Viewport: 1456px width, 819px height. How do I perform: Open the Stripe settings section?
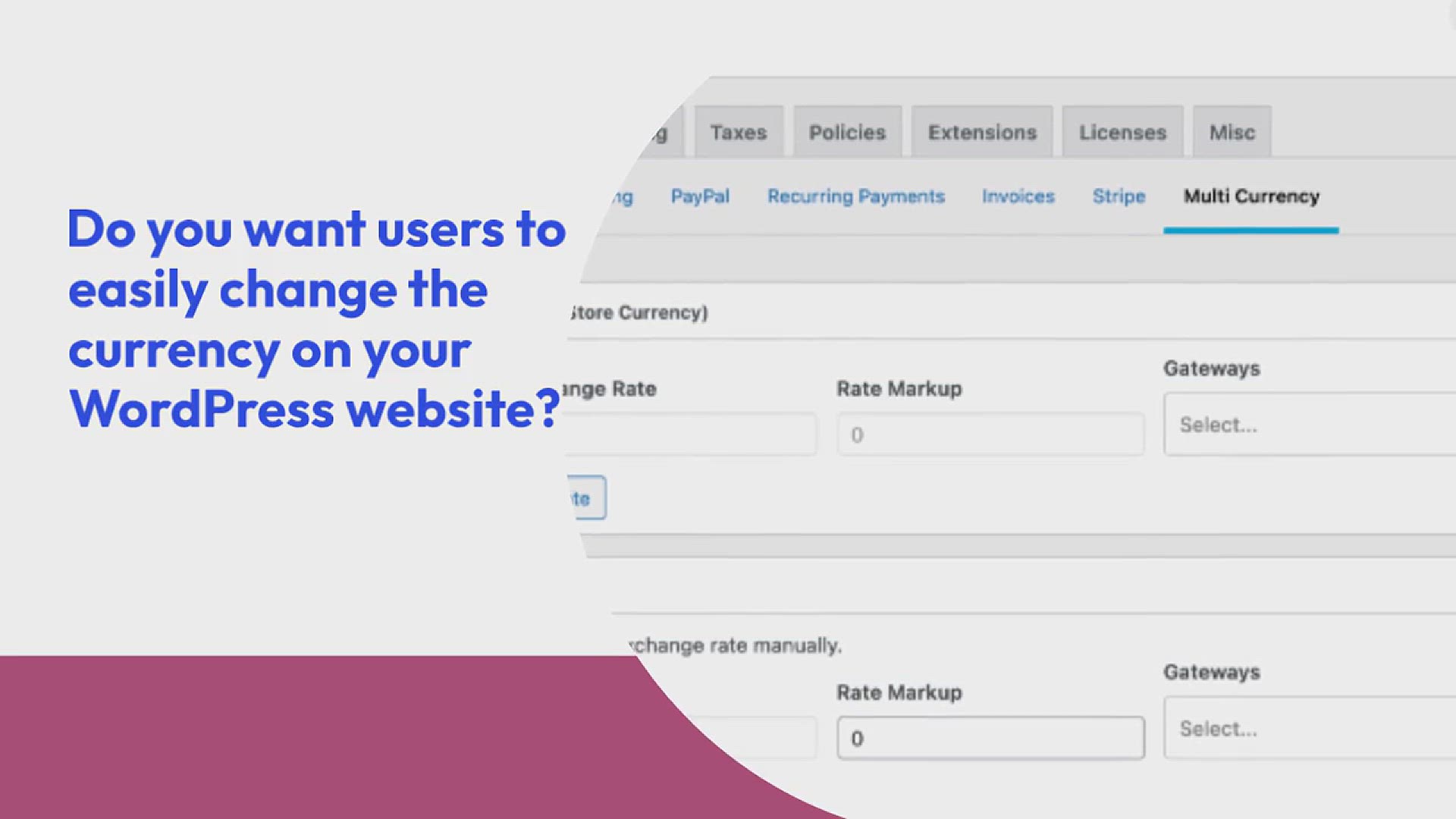(x=1119, y=196)
